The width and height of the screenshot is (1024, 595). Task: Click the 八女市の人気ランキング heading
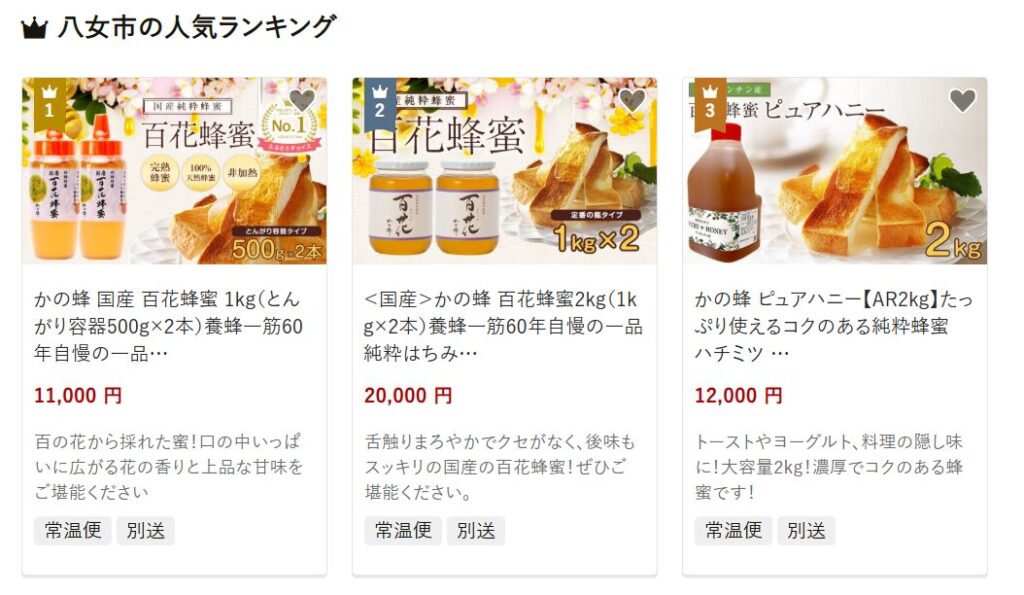coord(197,28)
